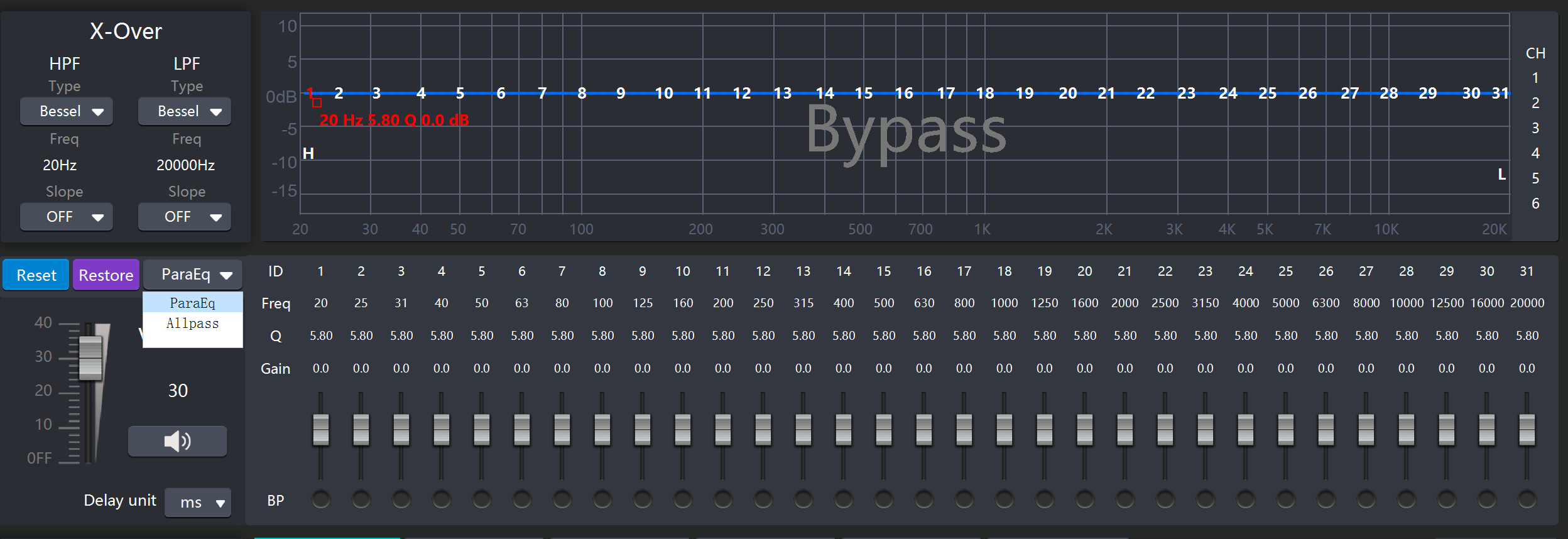Image resolution: width=1568 pixels, height=539 pixels.
Task: Click band 8 Freq value 100
Action: pos(602,303)
